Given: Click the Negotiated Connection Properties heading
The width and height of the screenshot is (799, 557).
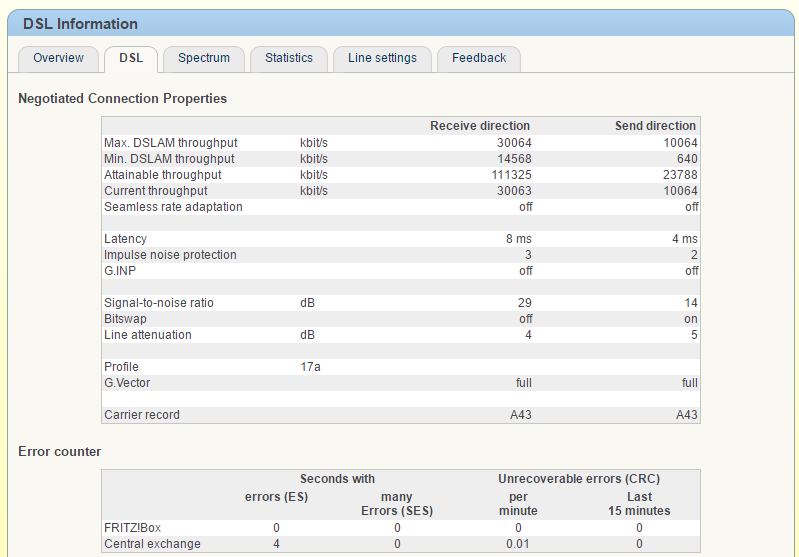Looking at the screenshot, I should point(122,99).
